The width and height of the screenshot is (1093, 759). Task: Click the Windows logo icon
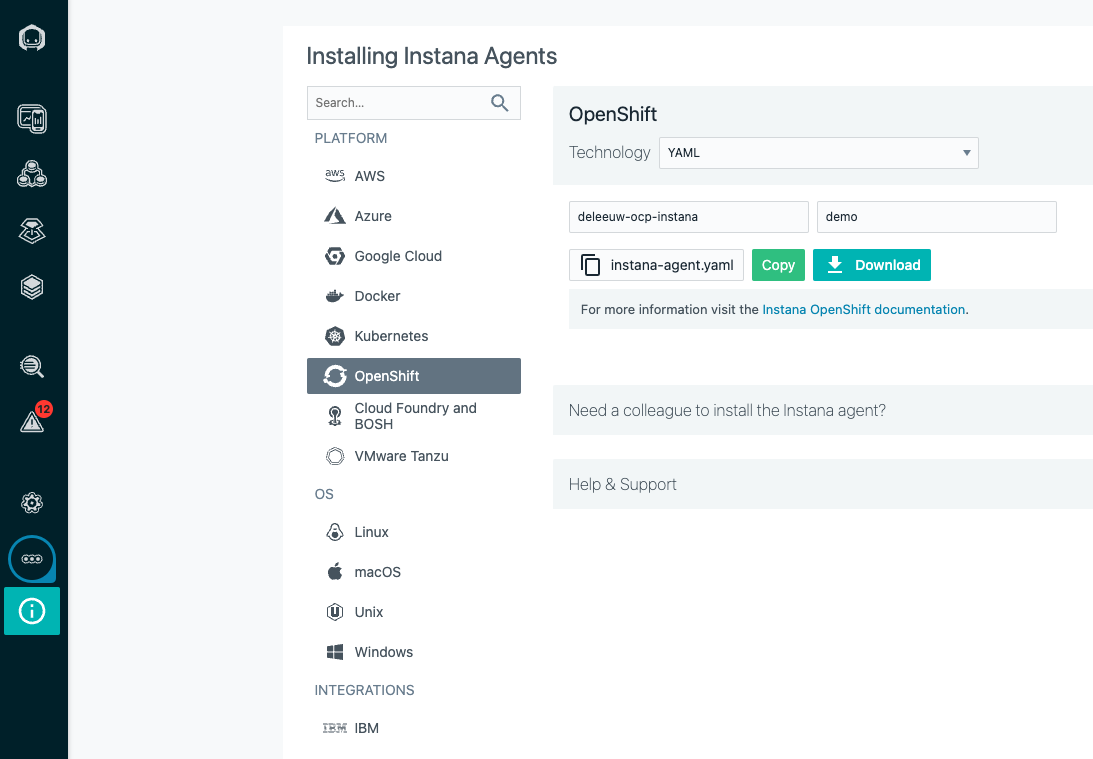(x=335, y=652)
